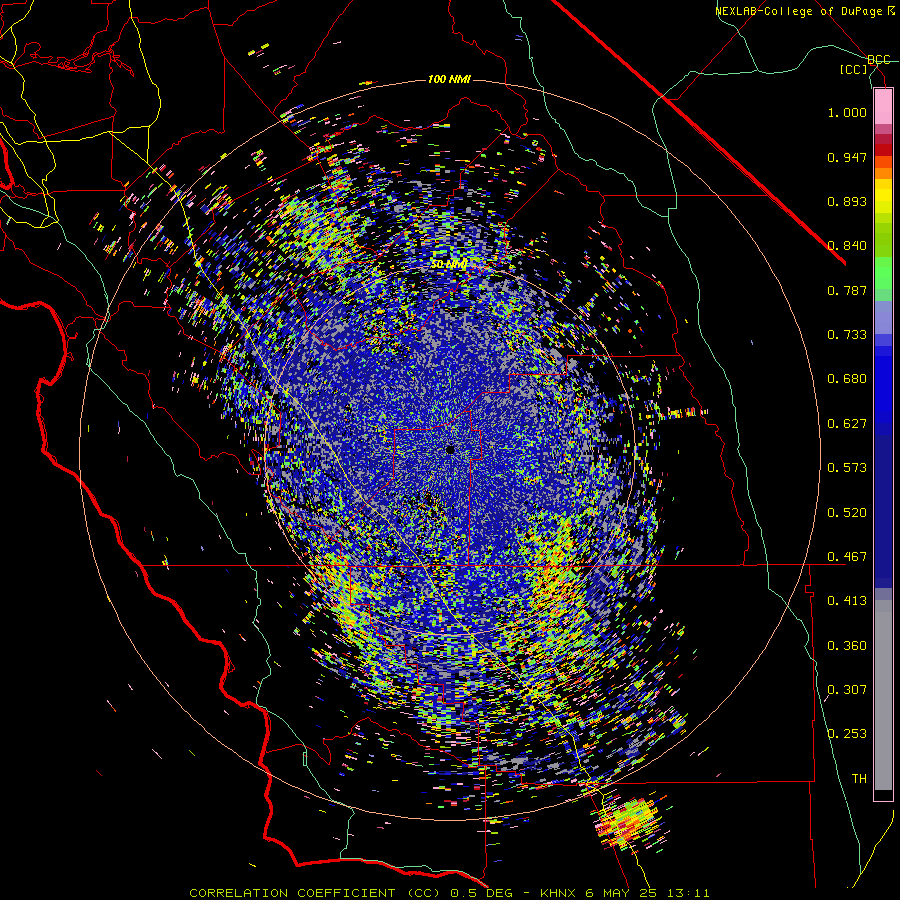Viewport: 900px width, 900px height.
Task: Select the 0.893 scale label
Action: tap(847, 201)
